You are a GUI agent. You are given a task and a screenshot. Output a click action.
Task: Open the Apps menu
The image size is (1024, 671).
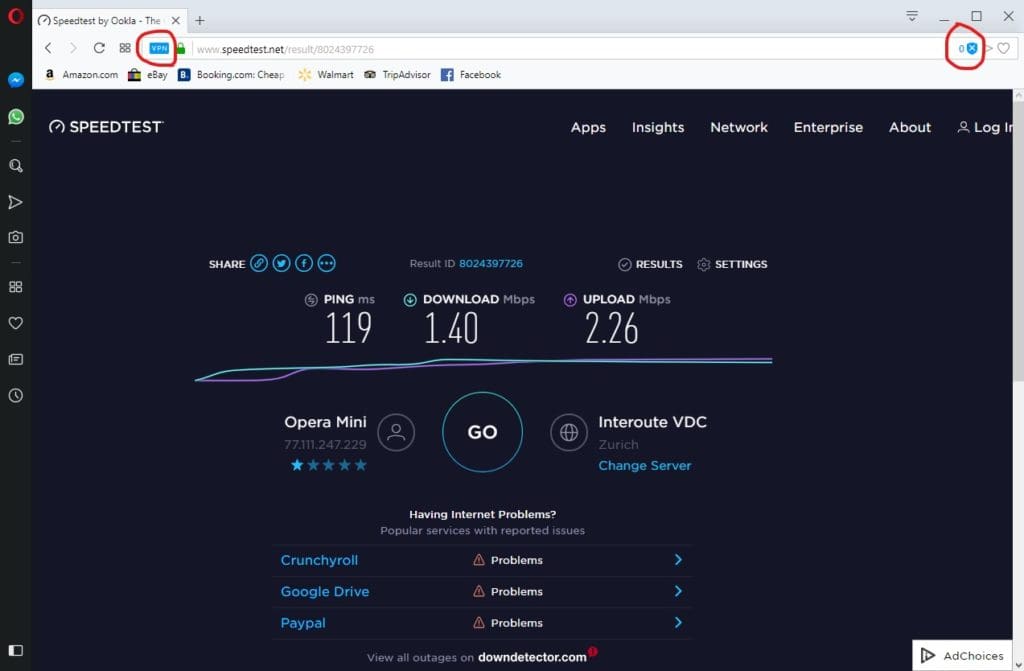[588, 127]
